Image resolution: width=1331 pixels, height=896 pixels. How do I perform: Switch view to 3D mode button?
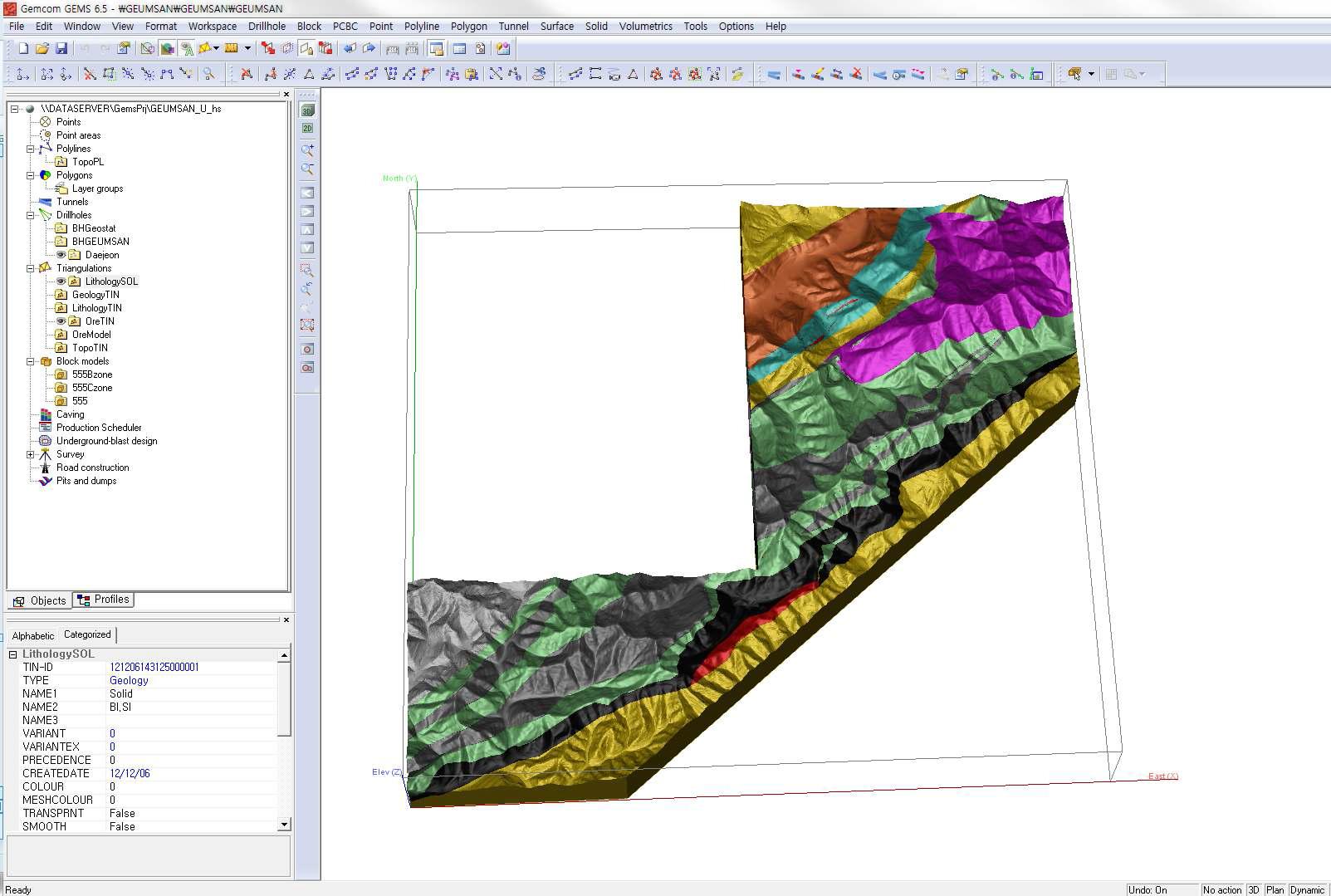coord(307,110)
